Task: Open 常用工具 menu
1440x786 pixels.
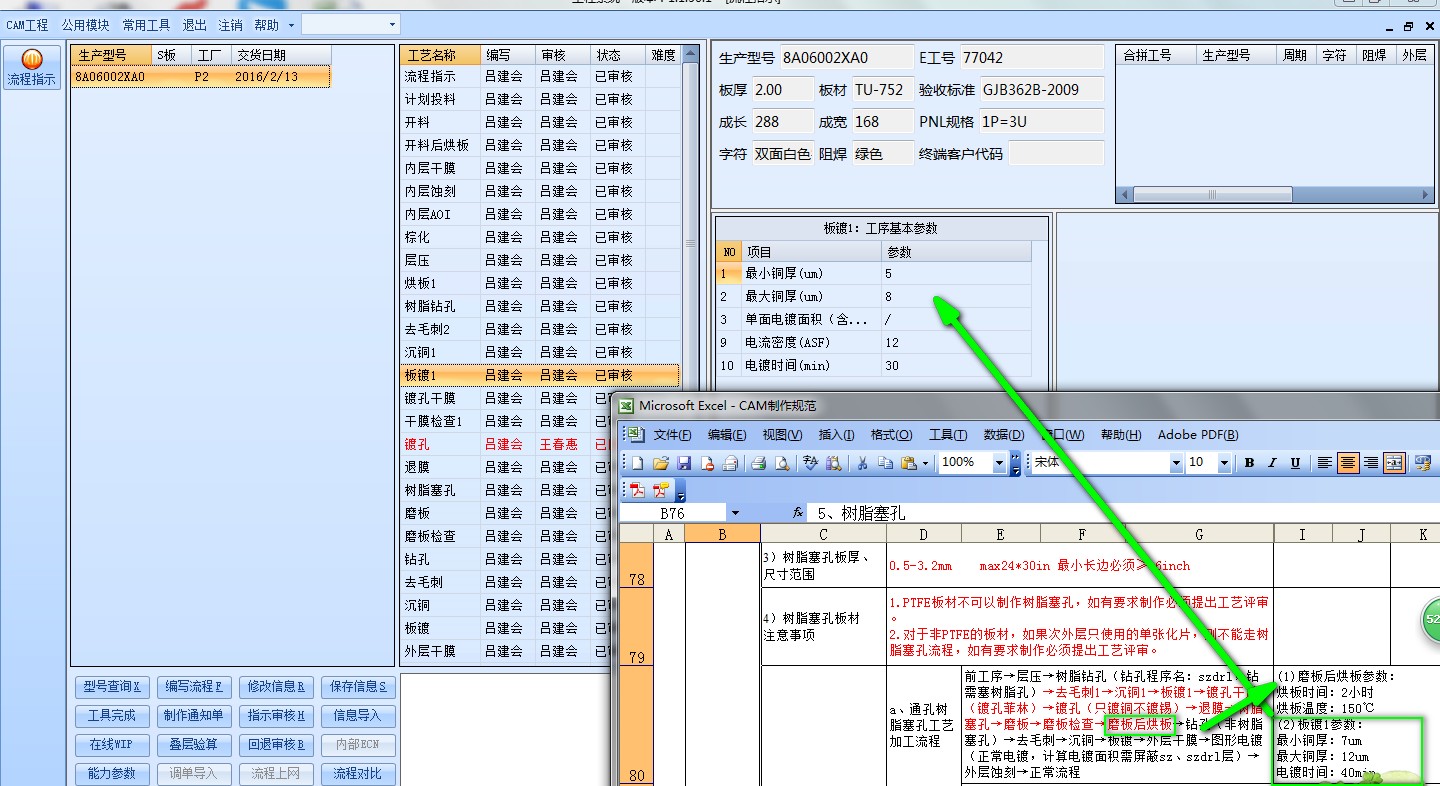Action: (147, 25)
